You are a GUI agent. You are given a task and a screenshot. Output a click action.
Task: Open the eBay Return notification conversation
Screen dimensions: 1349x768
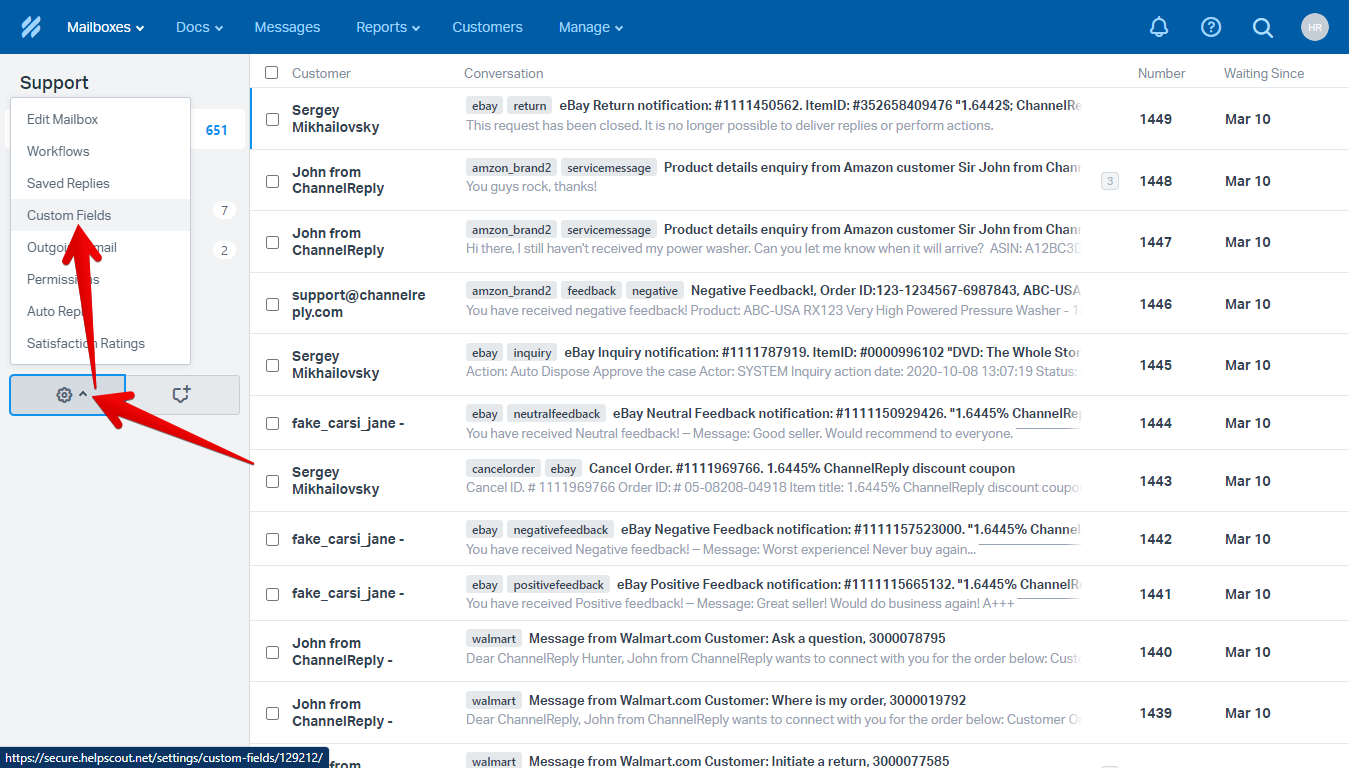820,106
